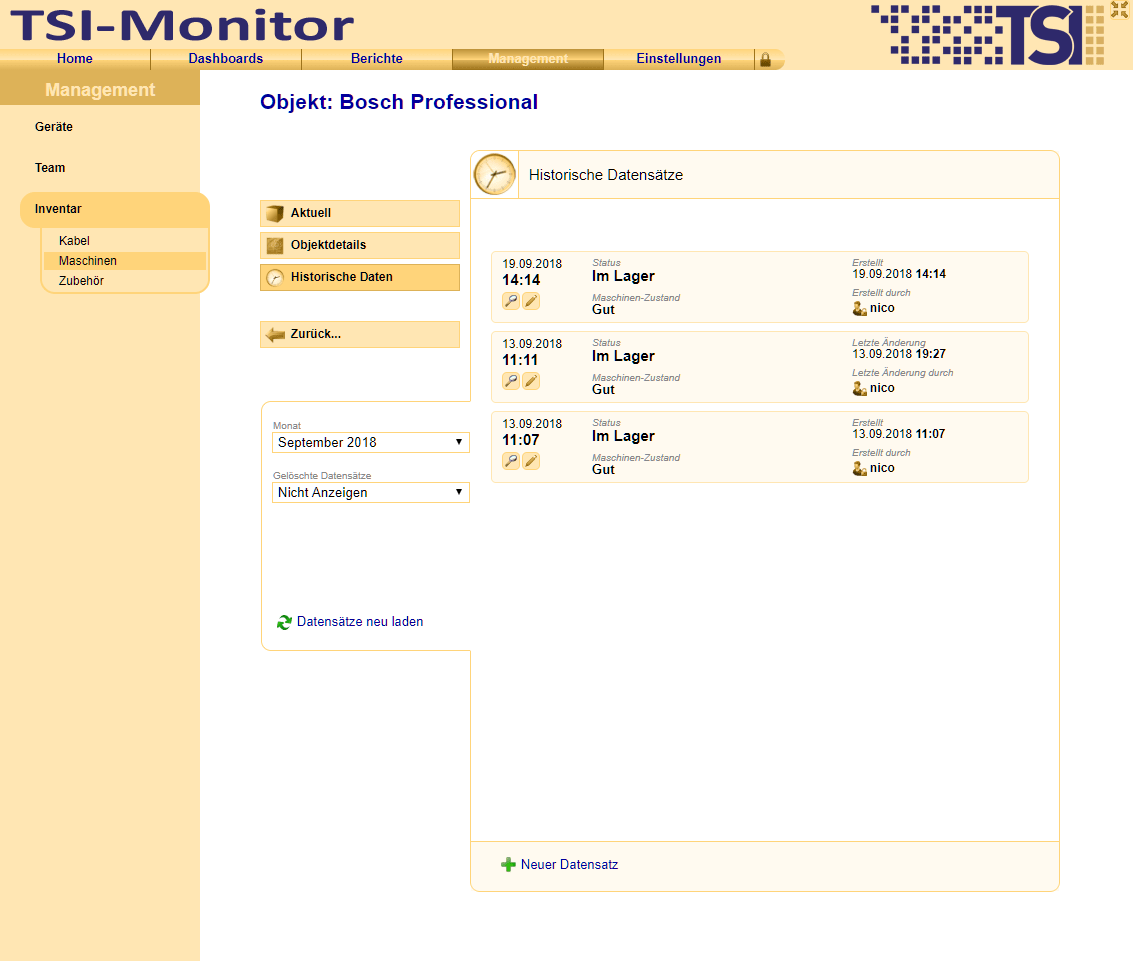Click magnifier icon for 19.09.2018 14:14 record
The height and width of the screenshot is (972, 1133).
pyautogui.click(x=511, y=301)
